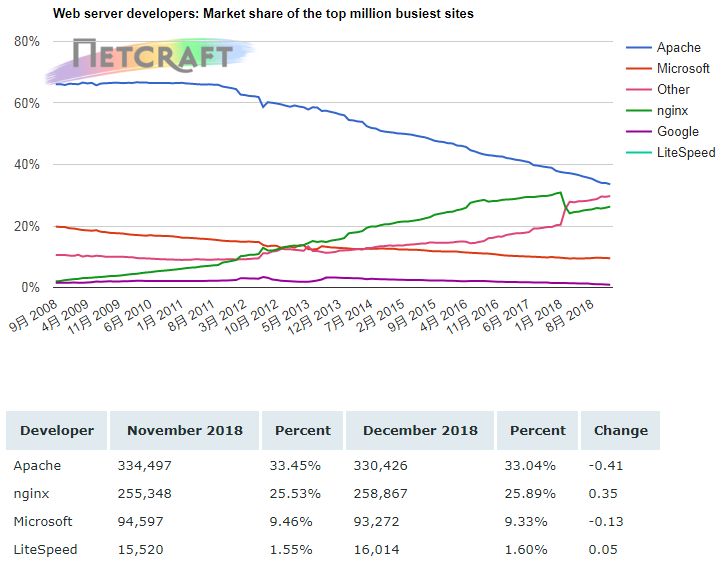Select the nginx table row name
This screenshot has width=723, height=567.
(31, 494)
